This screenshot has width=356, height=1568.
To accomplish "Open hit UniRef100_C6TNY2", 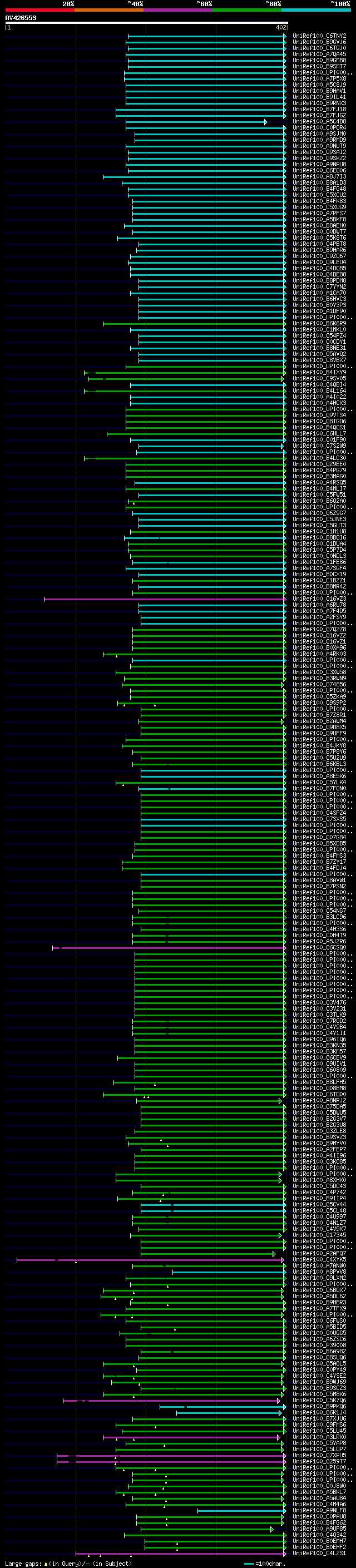I will tap(319, 36).
